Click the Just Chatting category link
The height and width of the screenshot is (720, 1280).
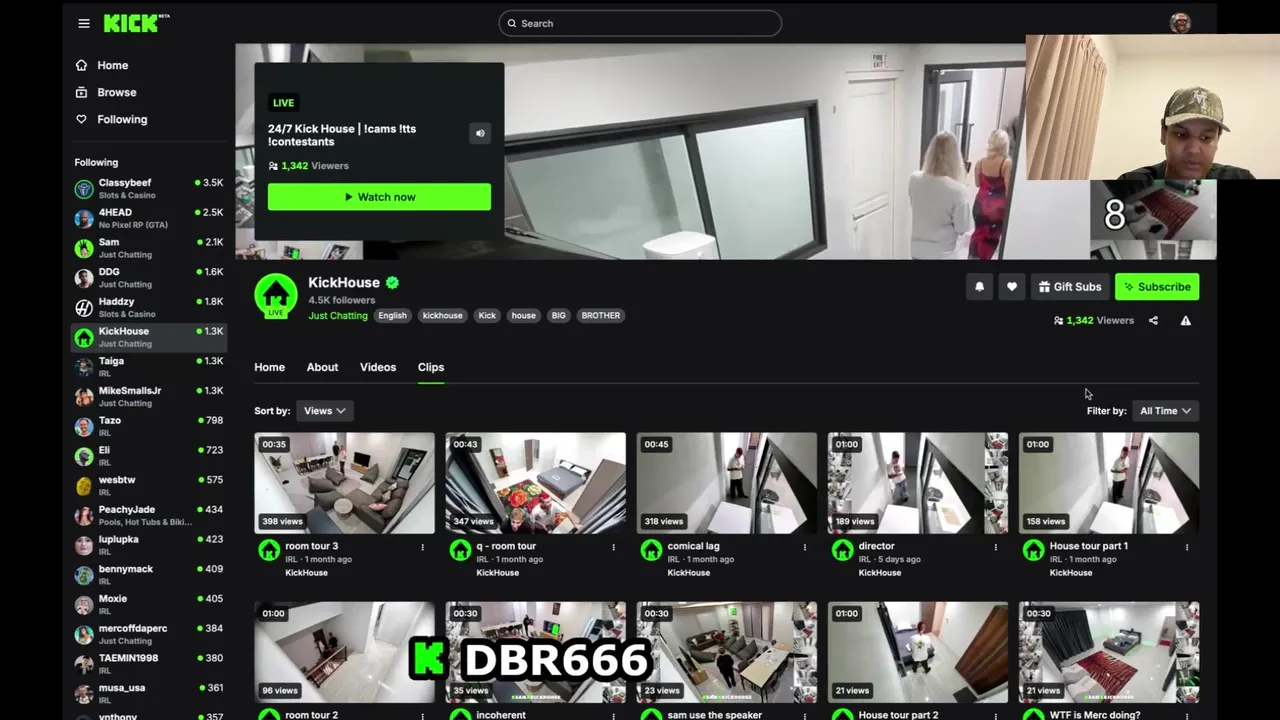[338, 316]
